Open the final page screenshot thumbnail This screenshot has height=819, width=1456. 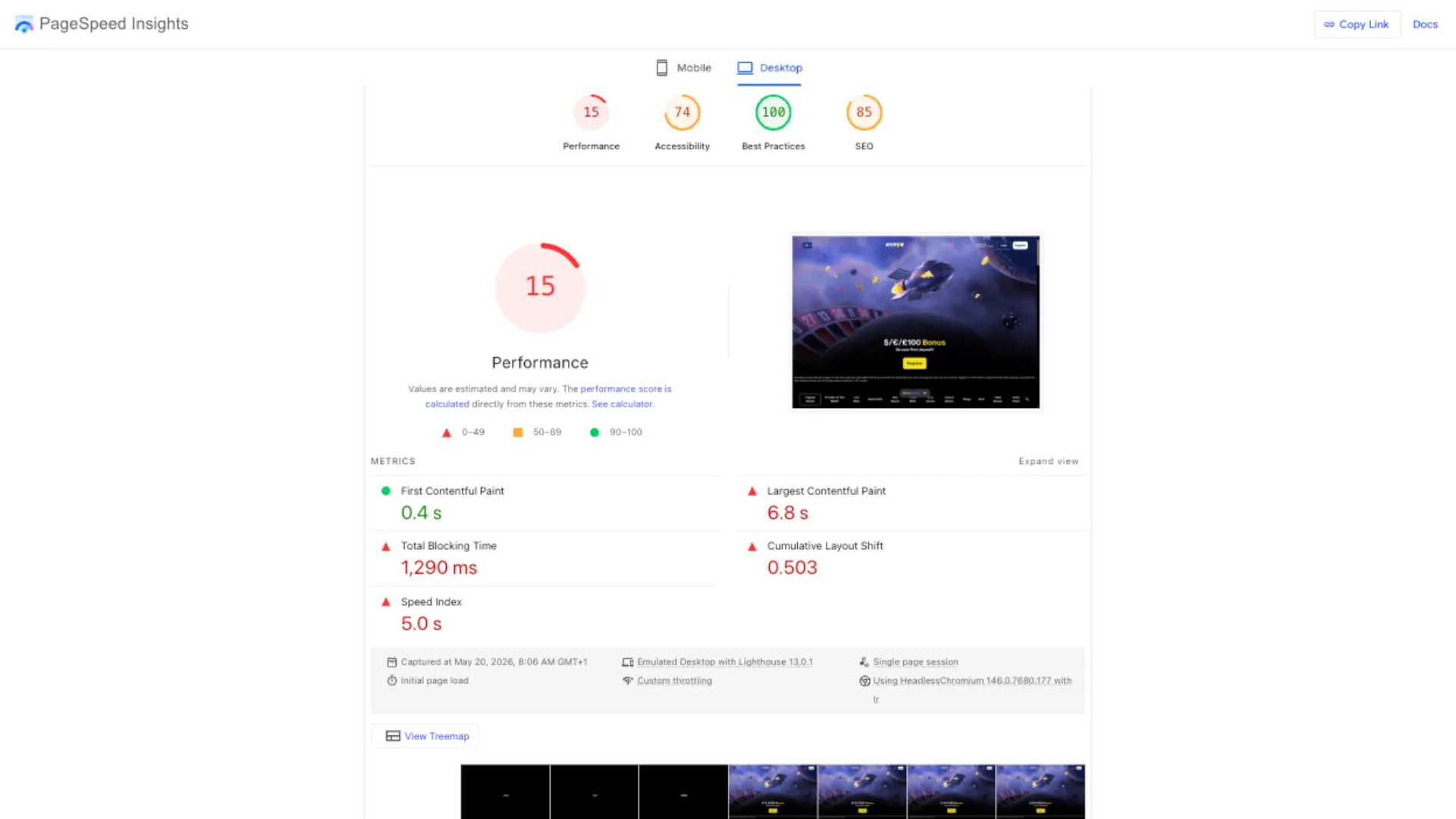tap(916, 322)
